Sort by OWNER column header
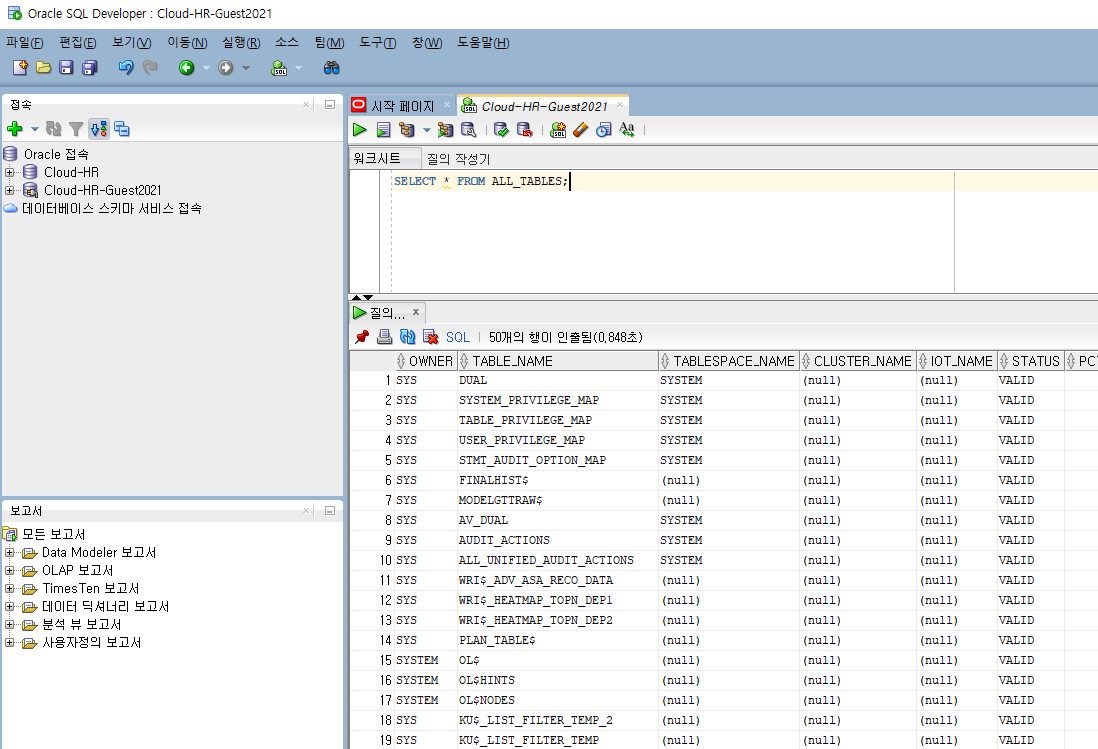Screen dimensions: 1098x749 coord(426,361)
